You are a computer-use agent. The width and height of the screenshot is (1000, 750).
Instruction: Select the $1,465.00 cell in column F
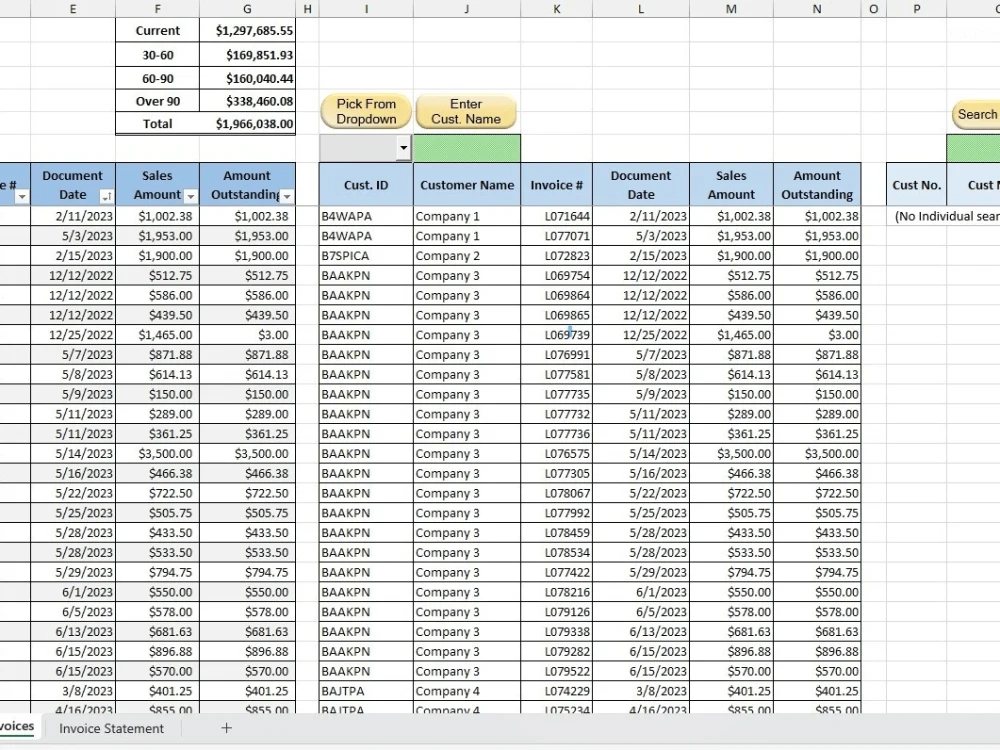[158, 335]
